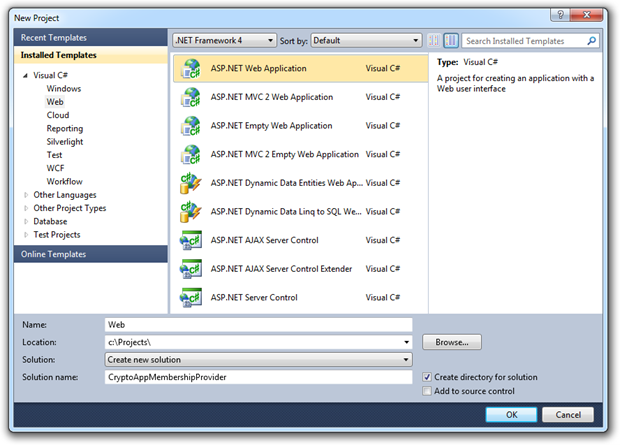Open the Online Templates section
The image size is (620, 445).
91,254
